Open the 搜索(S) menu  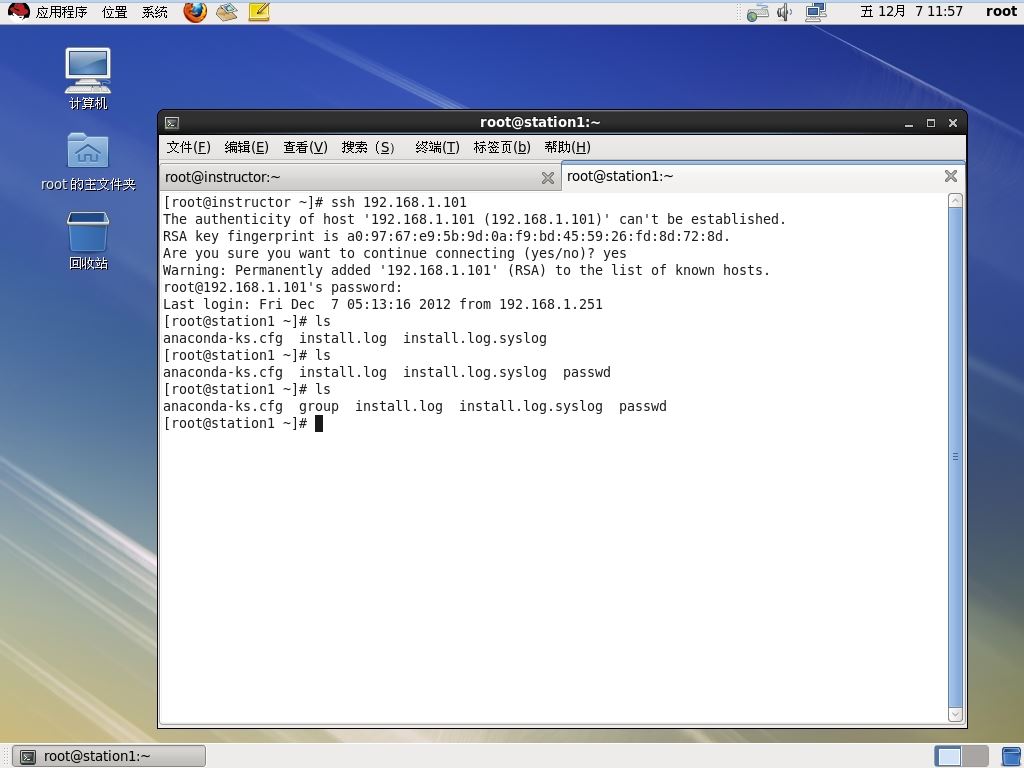(368, 147)
